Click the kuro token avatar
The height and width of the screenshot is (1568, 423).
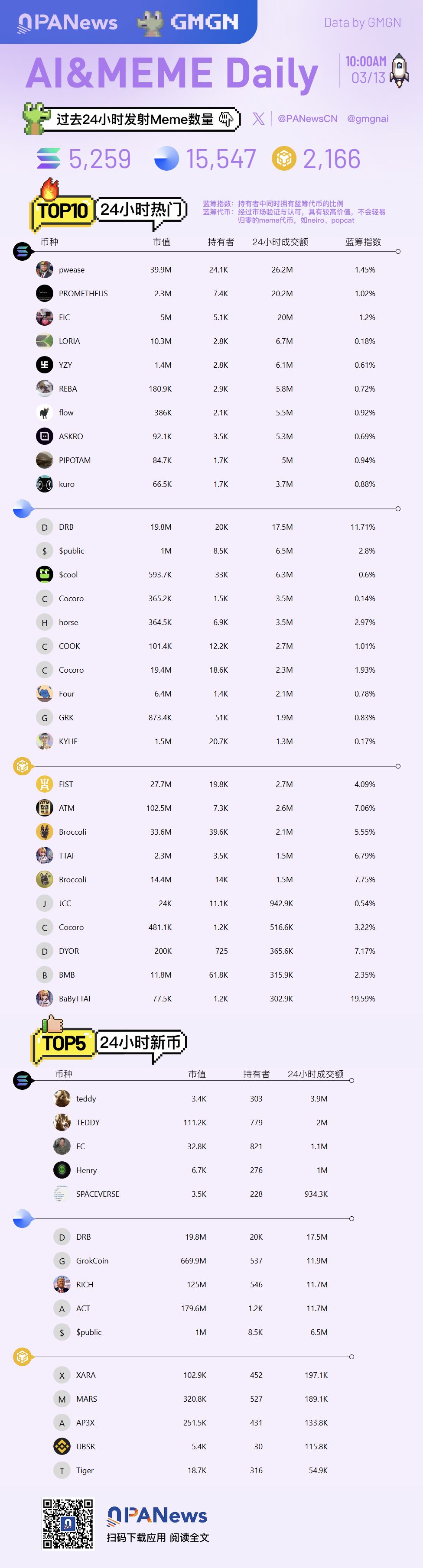pos(45,484)
